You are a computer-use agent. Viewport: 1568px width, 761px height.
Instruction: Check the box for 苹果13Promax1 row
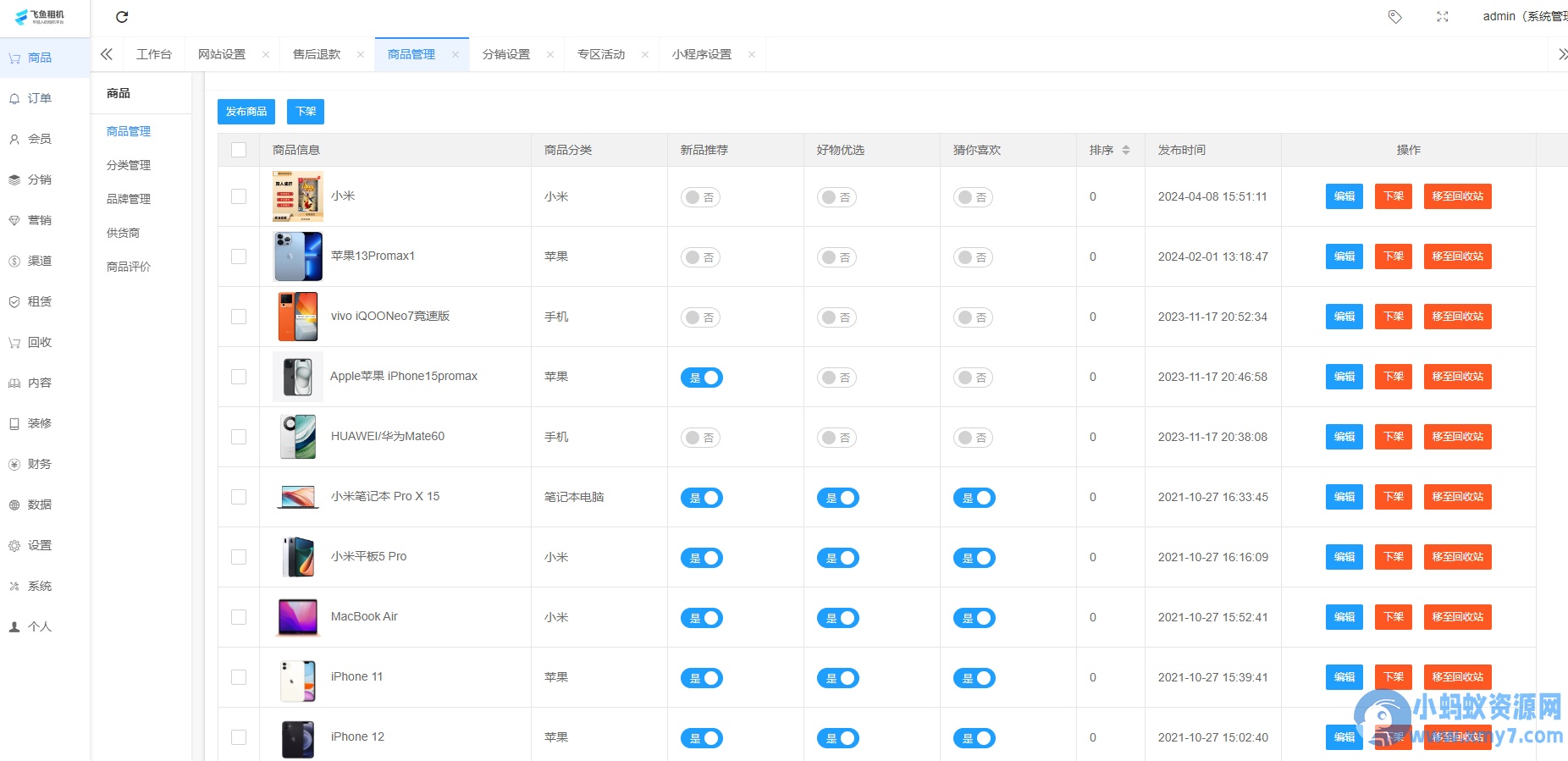click(x=239, y=256)
